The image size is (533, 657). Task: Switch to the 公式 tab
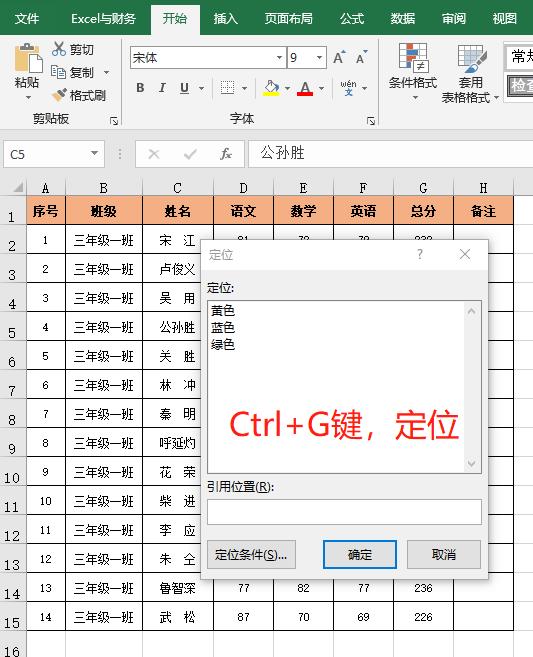pyautogui.click(x=352, y=18)
